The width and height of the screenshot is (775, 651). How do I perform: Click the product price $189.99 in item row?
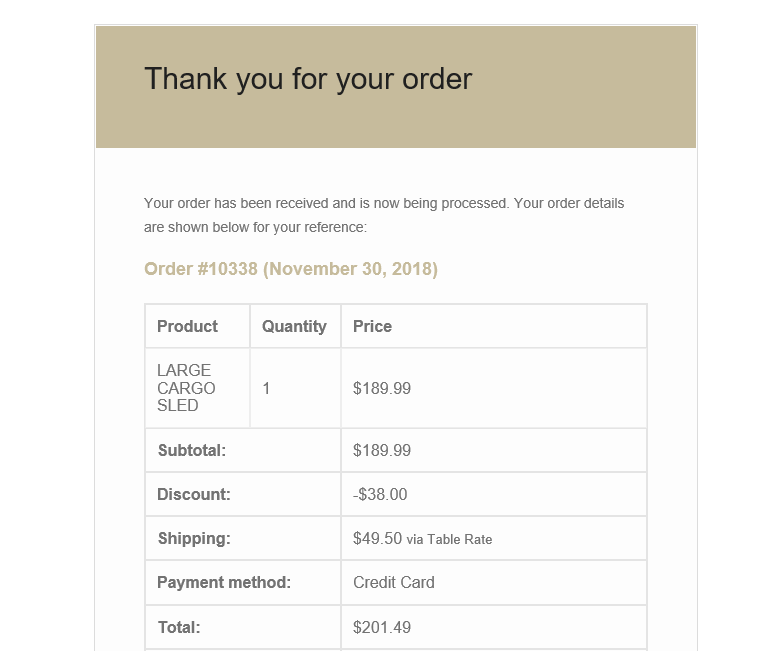pos(382,389)
